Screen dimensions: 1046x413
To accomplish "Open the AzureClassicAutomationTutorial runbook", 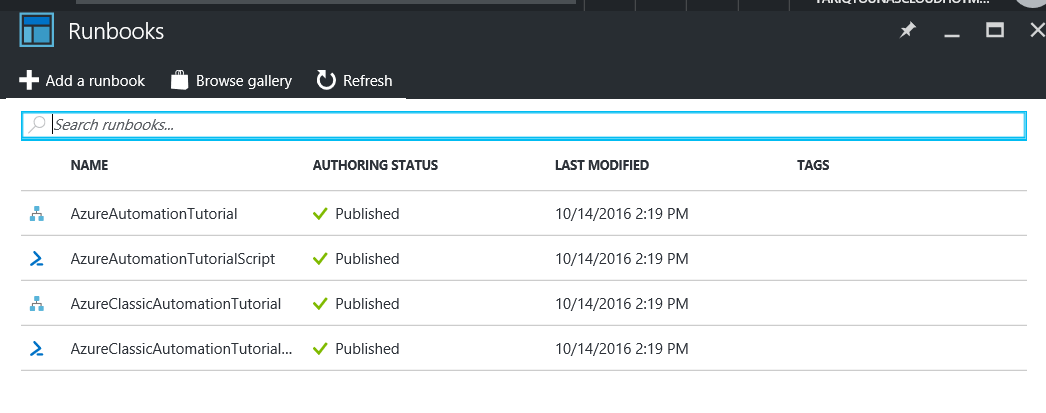I will (x=175, y=304).
